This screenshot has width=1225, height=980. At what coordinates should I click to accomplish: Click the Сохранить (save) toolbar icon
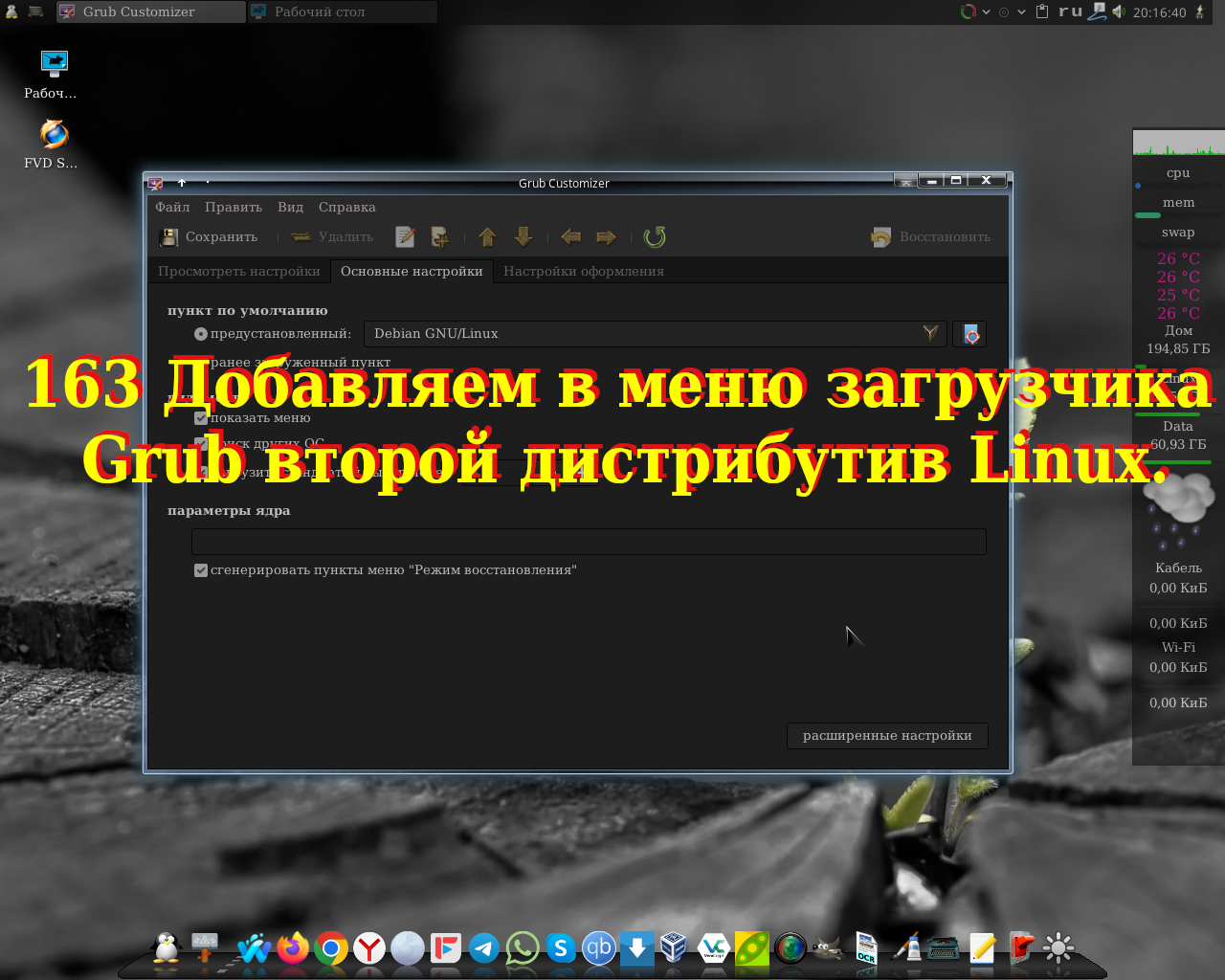(x=169, y=237)
